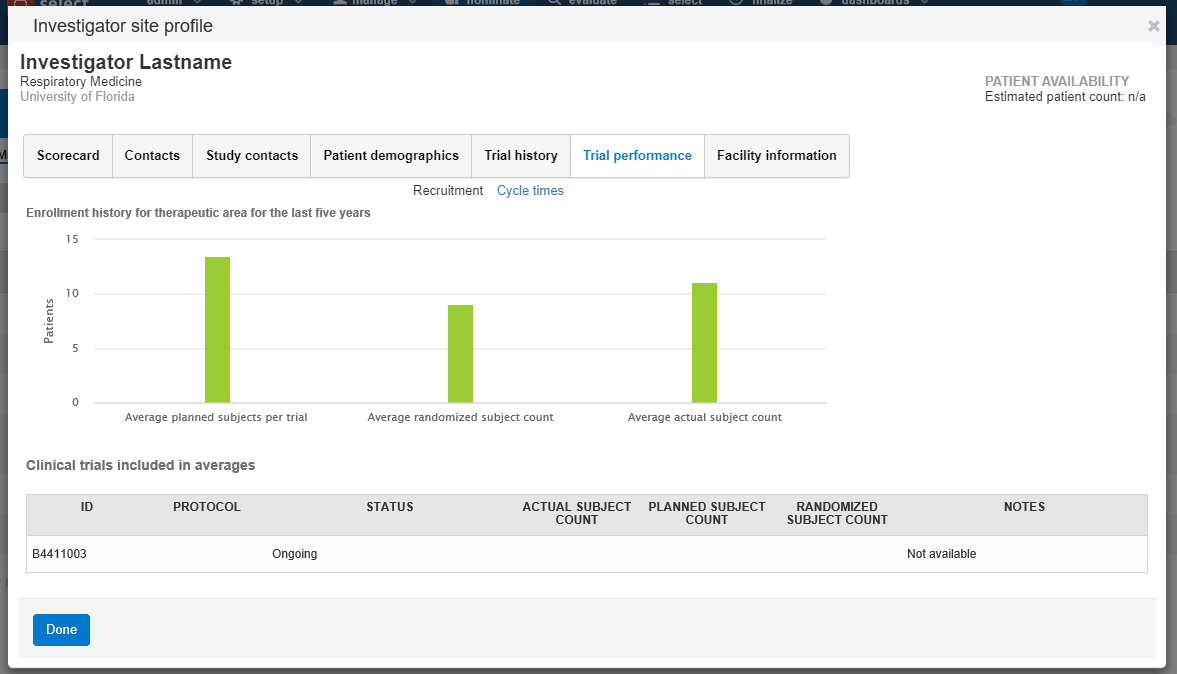The image size is (1177, 674).
Task: Click the Investigator Lastname heading
Action: [126, 62]
